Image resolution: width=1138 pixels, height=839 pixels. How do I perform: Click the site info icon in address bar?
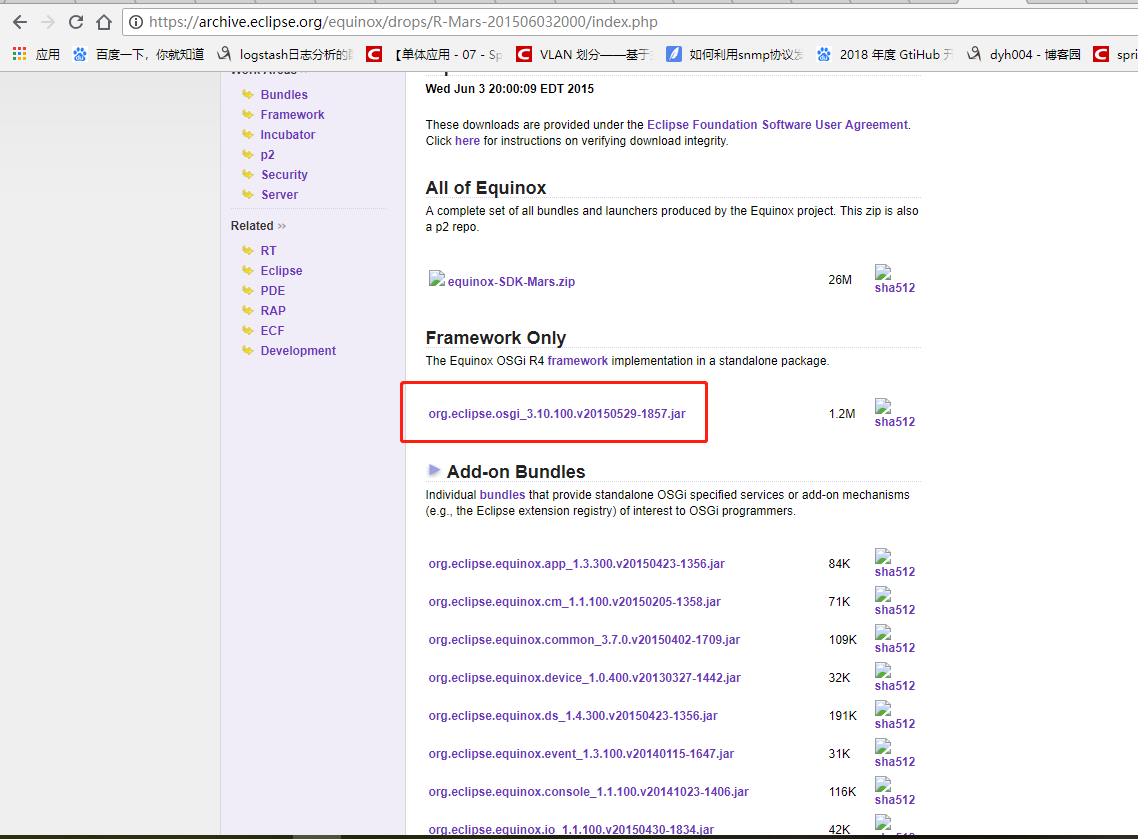136,22
